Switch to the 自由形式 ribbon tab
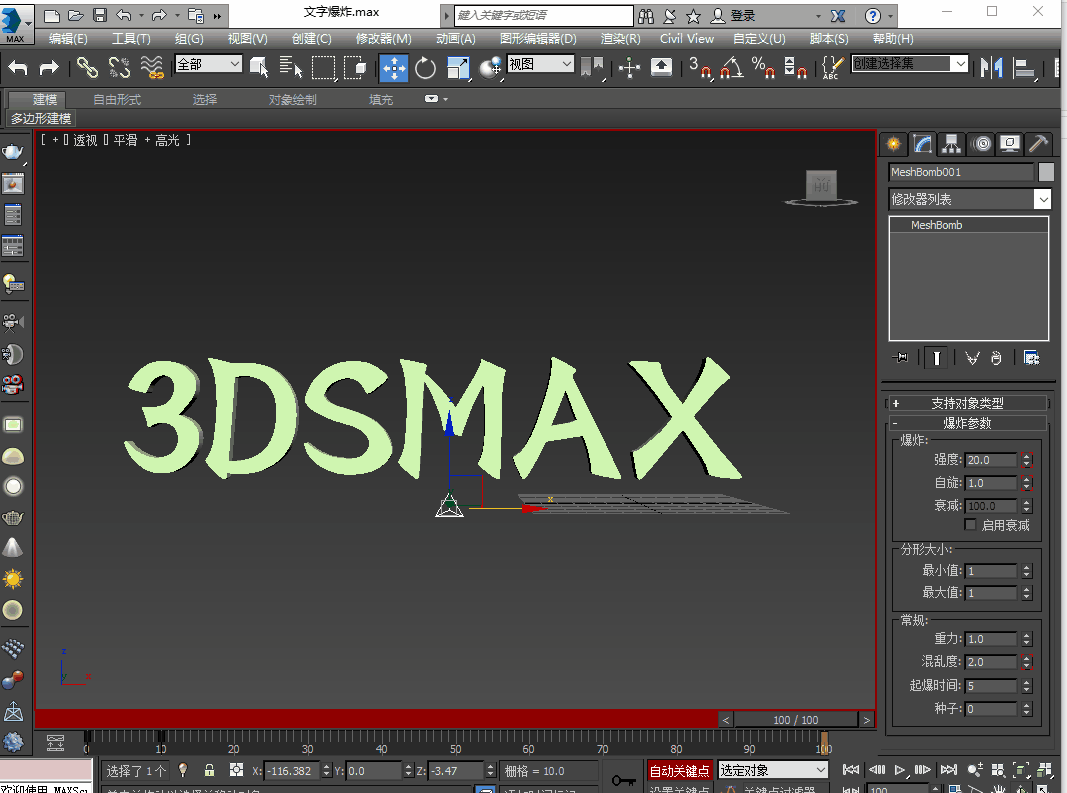This screenshot has width=1067, height=793. [117, 99]
